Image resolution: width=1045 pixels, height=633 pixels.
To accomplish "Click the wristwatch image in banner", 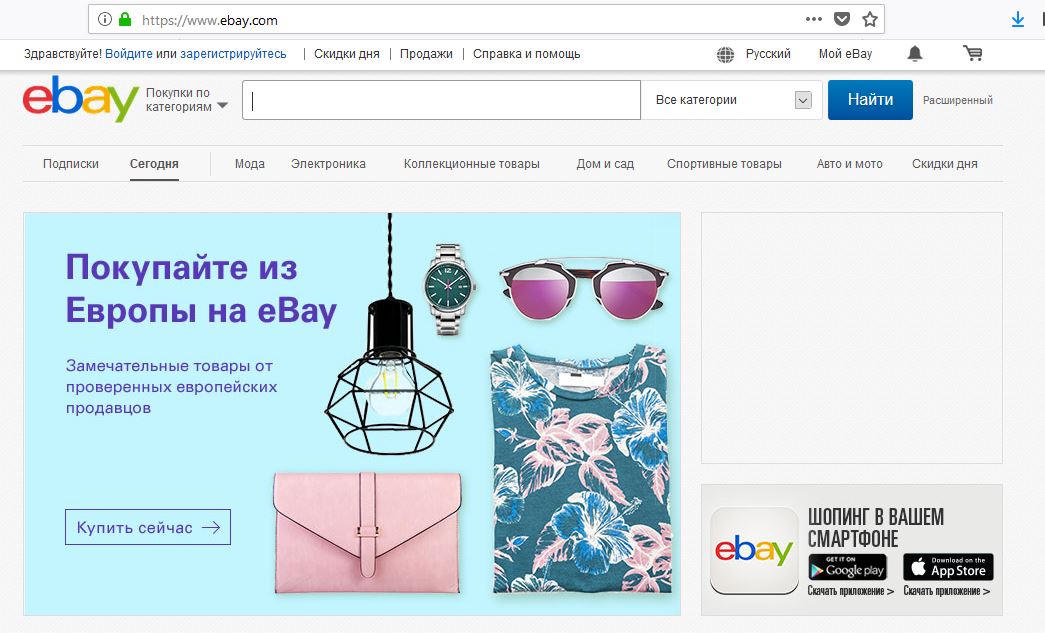I will click(x=450, y=289).
